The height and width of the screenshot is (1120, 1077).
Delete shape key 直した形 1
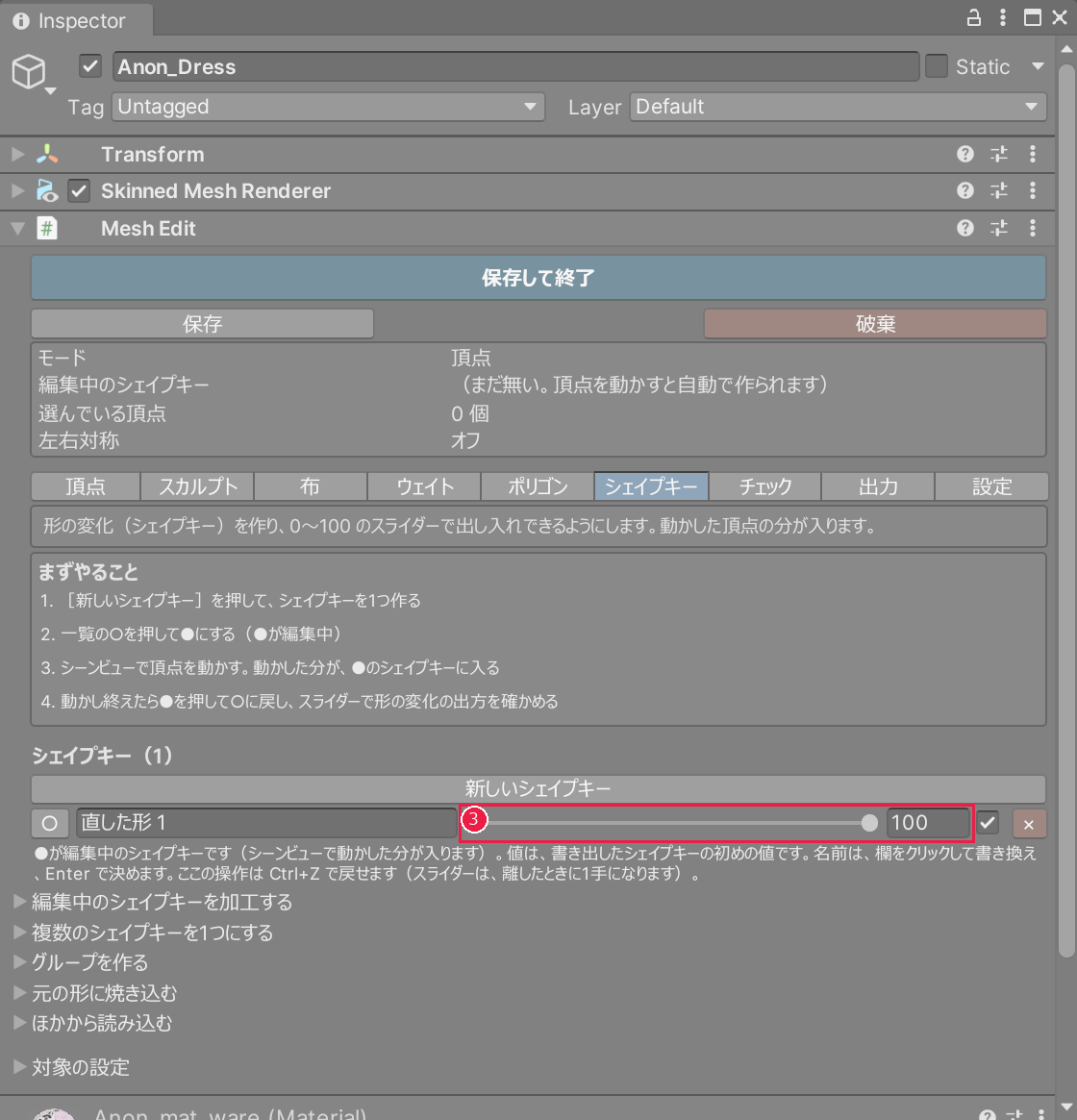click(1029, 824)
